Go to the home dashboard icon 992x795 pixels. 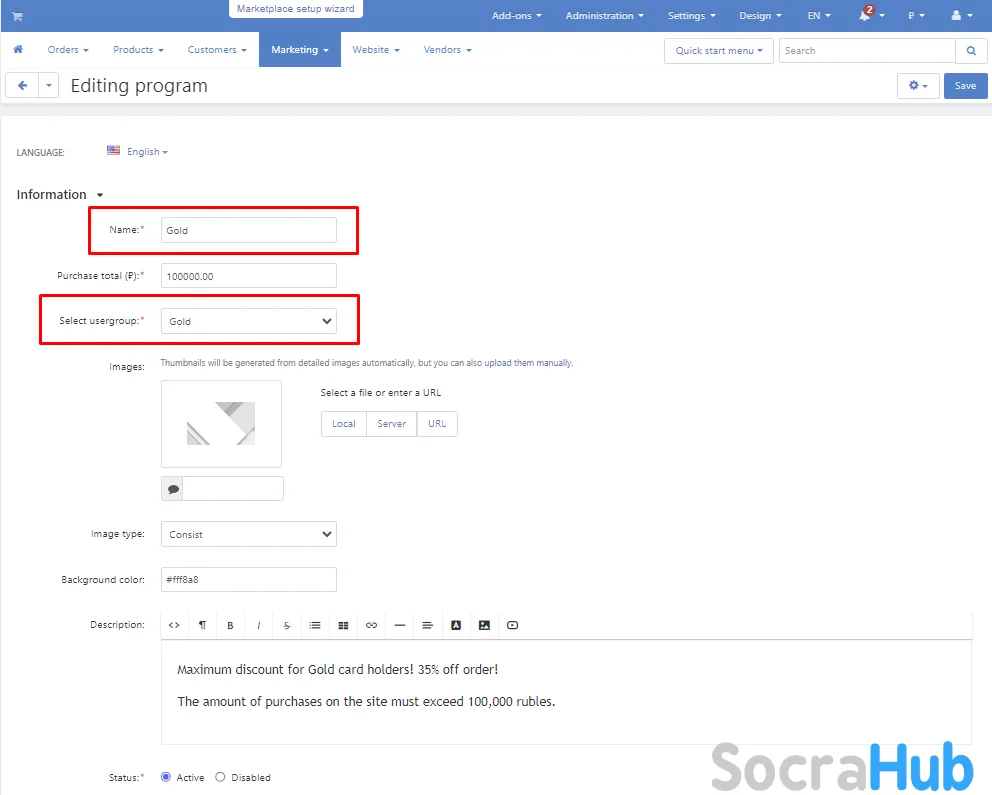tap(18, 49)
